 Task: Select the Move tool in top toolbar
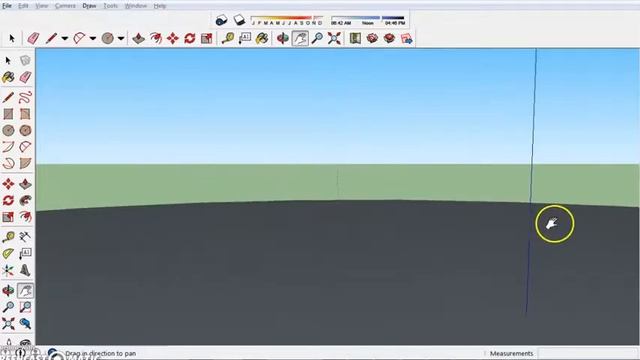173,38
